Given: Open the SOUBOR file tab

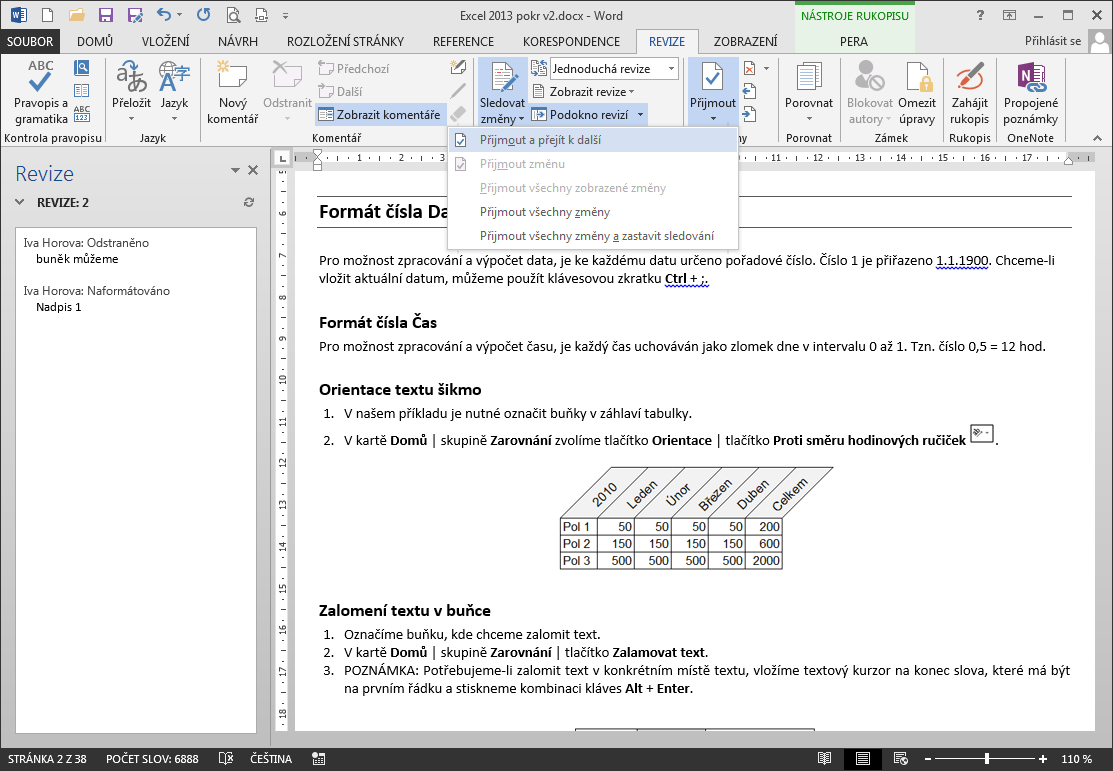Looking at the screenshot, I should coord(30,41).
